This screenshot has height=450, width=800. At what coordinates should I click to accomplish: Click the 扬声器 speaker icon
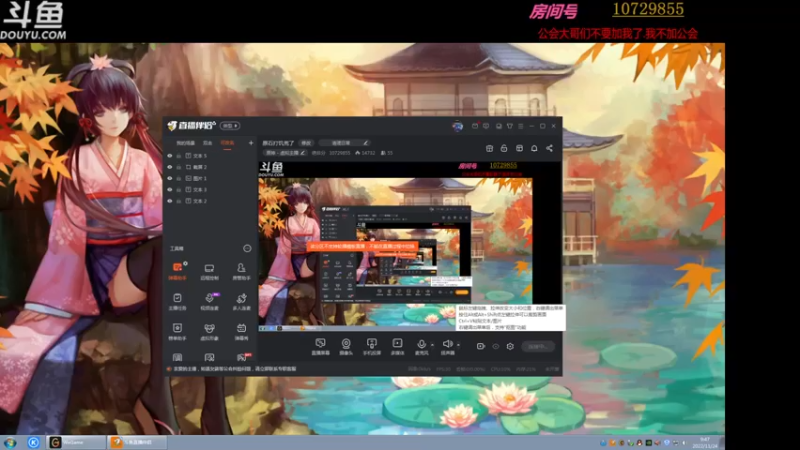tap(447, 346)
